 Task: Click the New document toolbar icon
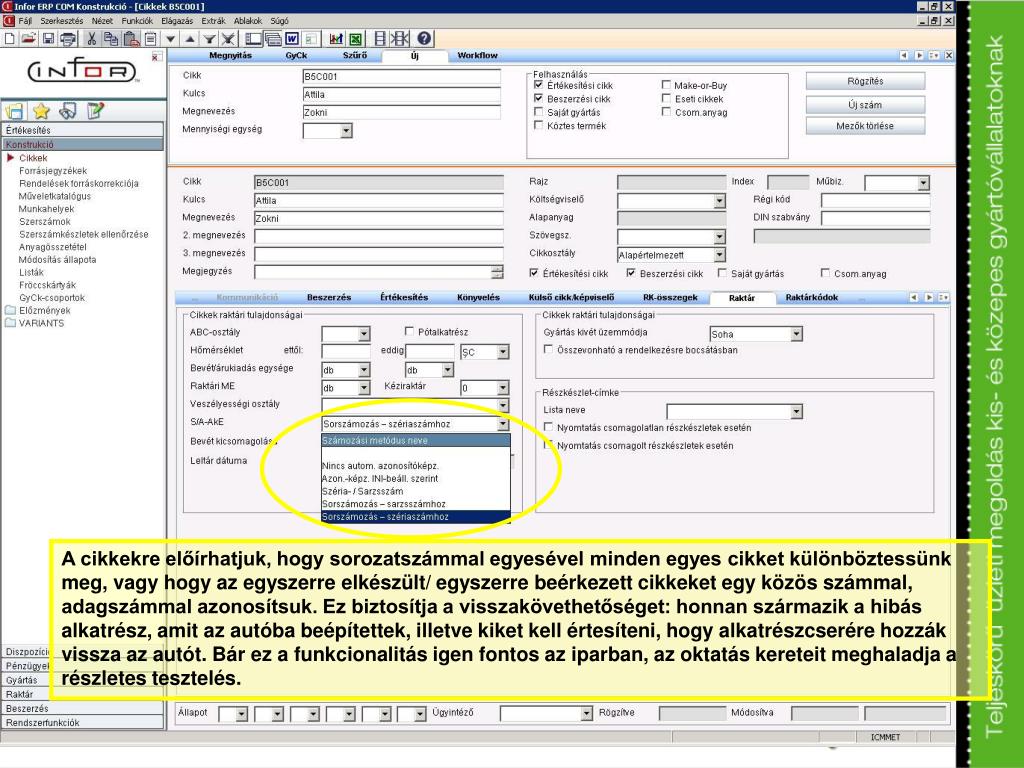[x=9, y=39]
